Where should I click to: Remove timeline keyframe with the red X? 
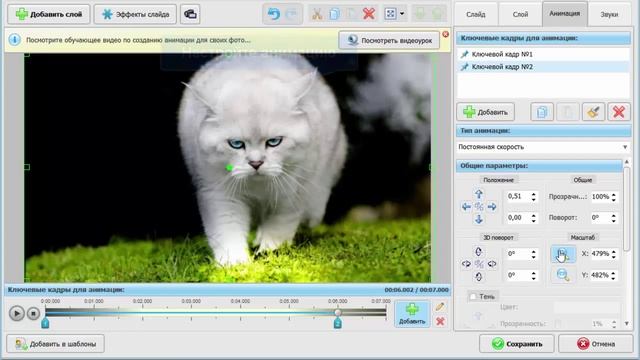point(440,321)
